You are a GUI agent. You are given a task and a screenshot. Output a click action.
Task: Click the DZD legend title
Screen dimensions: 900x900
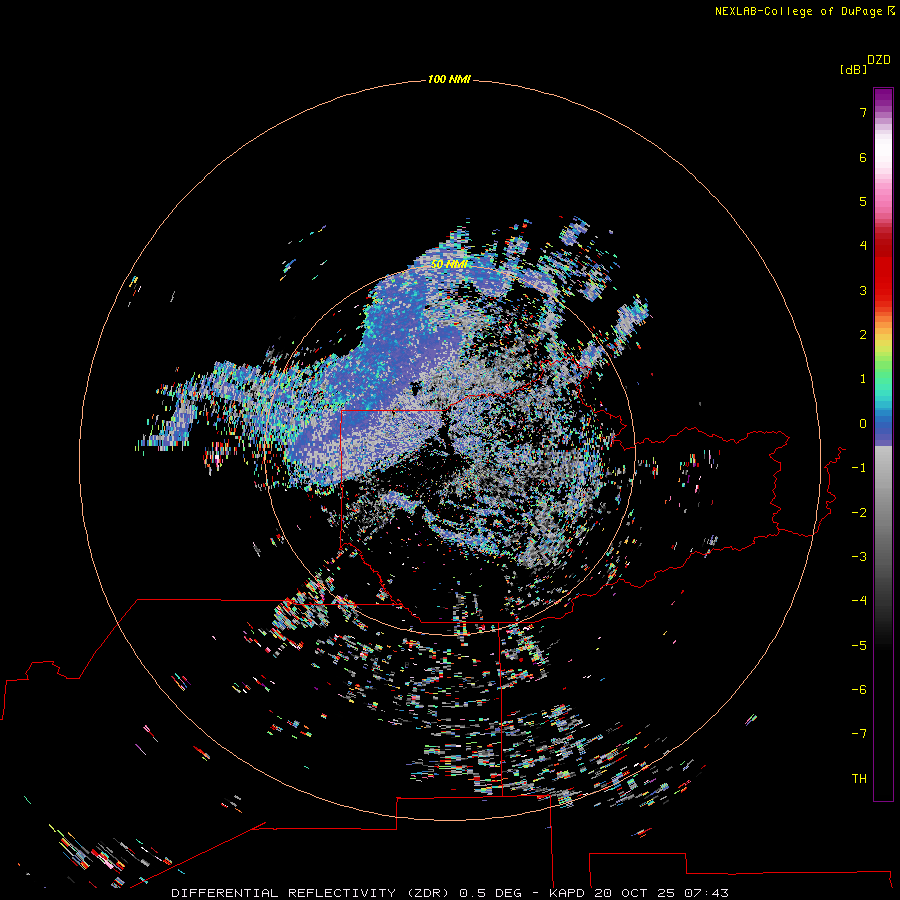click(879, 60)
